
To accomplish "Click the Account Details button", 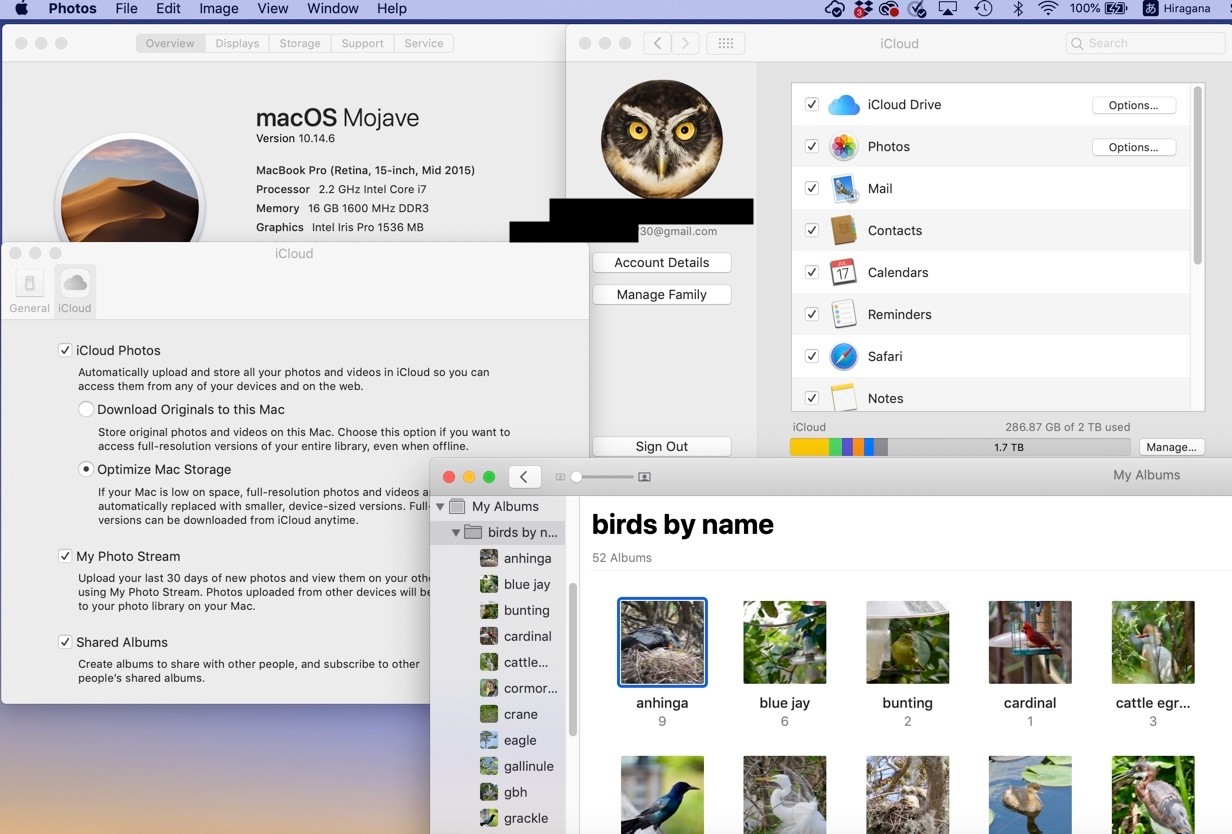I will coord(662,263).
